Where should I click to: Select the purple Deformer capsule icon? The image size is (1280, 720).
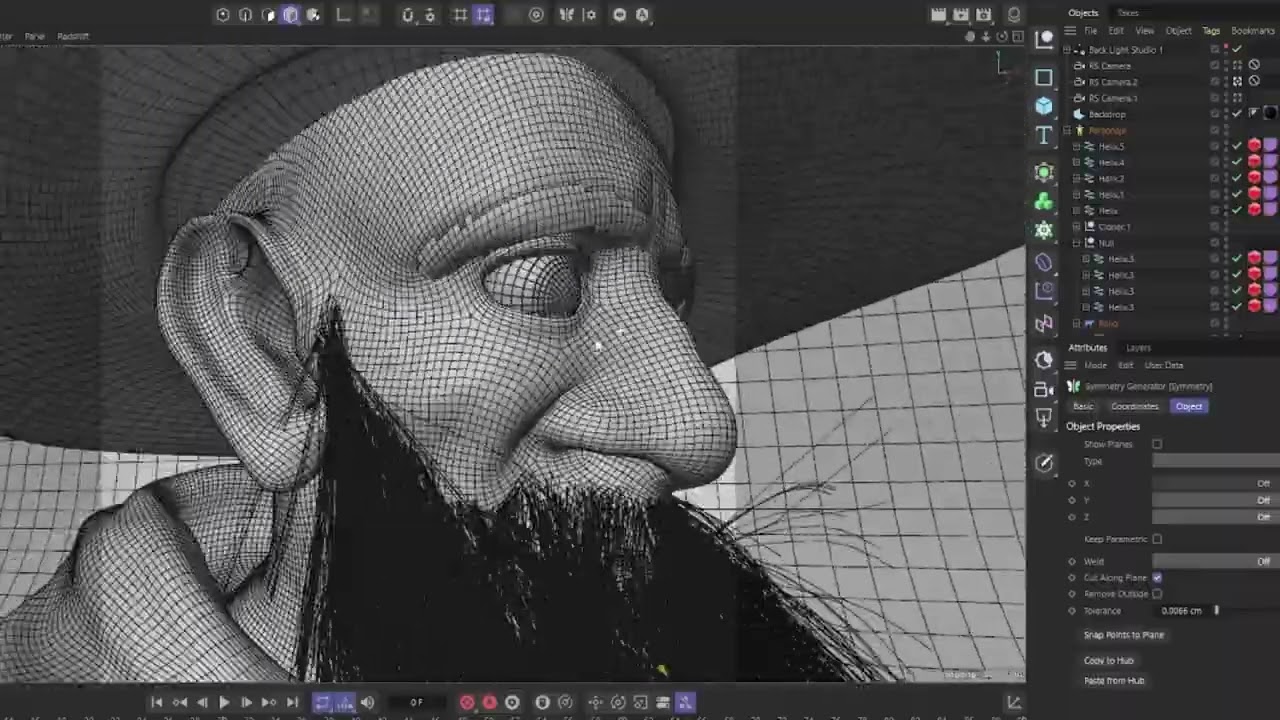pos(1044,262)
